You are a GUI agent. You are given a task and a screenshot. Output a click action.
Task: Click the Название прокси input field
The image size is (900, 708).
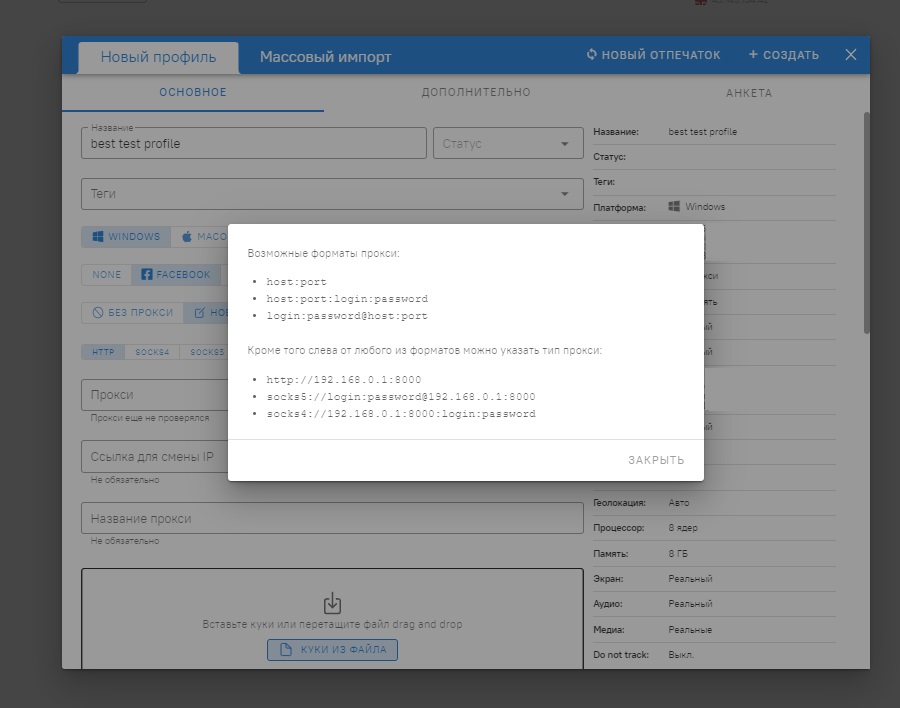click(x=331, y=518)
